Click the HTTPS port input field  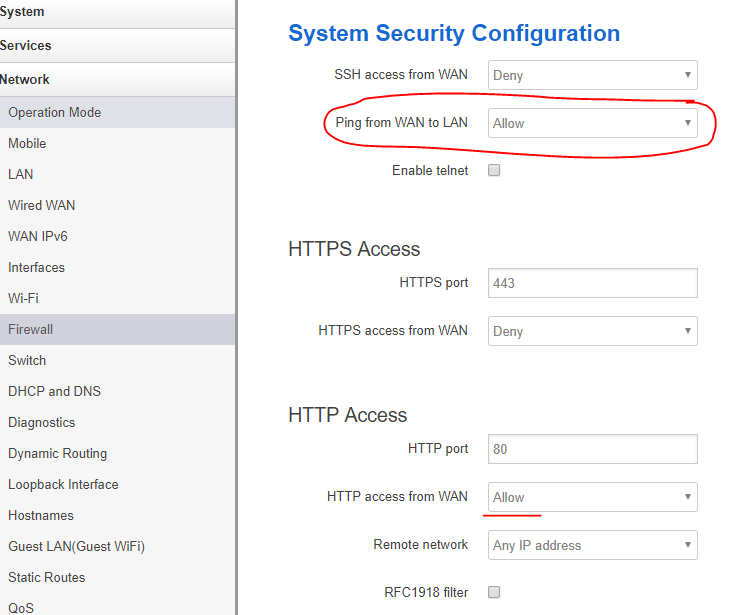coord(592,283)
